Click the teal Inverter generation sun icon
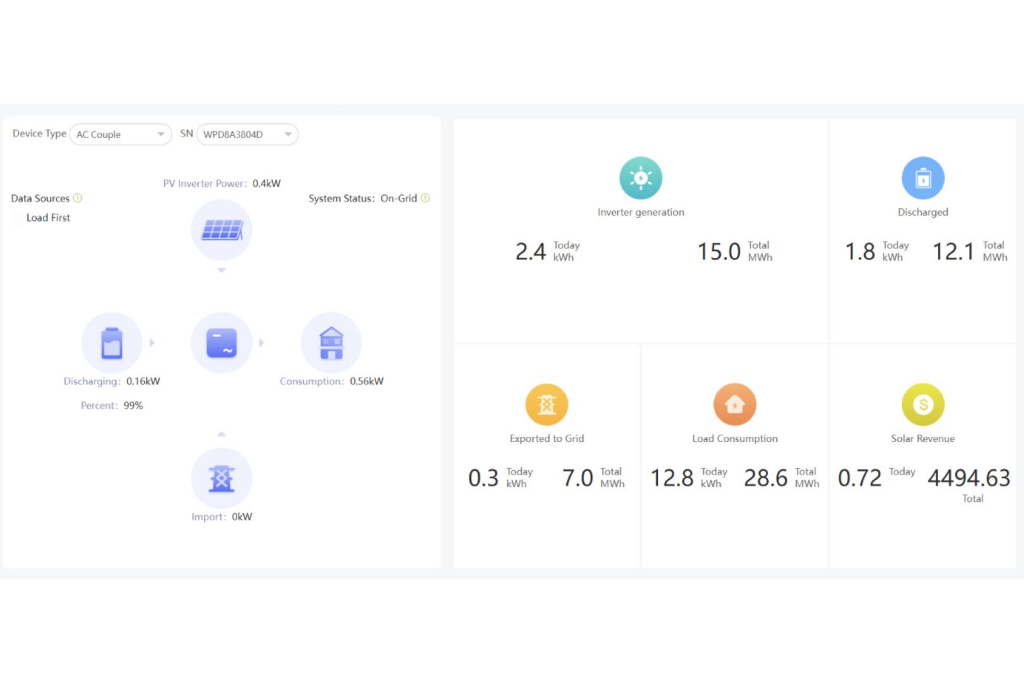This screenshot has width=1024, height=683. pyautogui.click(x=641, y=179)
